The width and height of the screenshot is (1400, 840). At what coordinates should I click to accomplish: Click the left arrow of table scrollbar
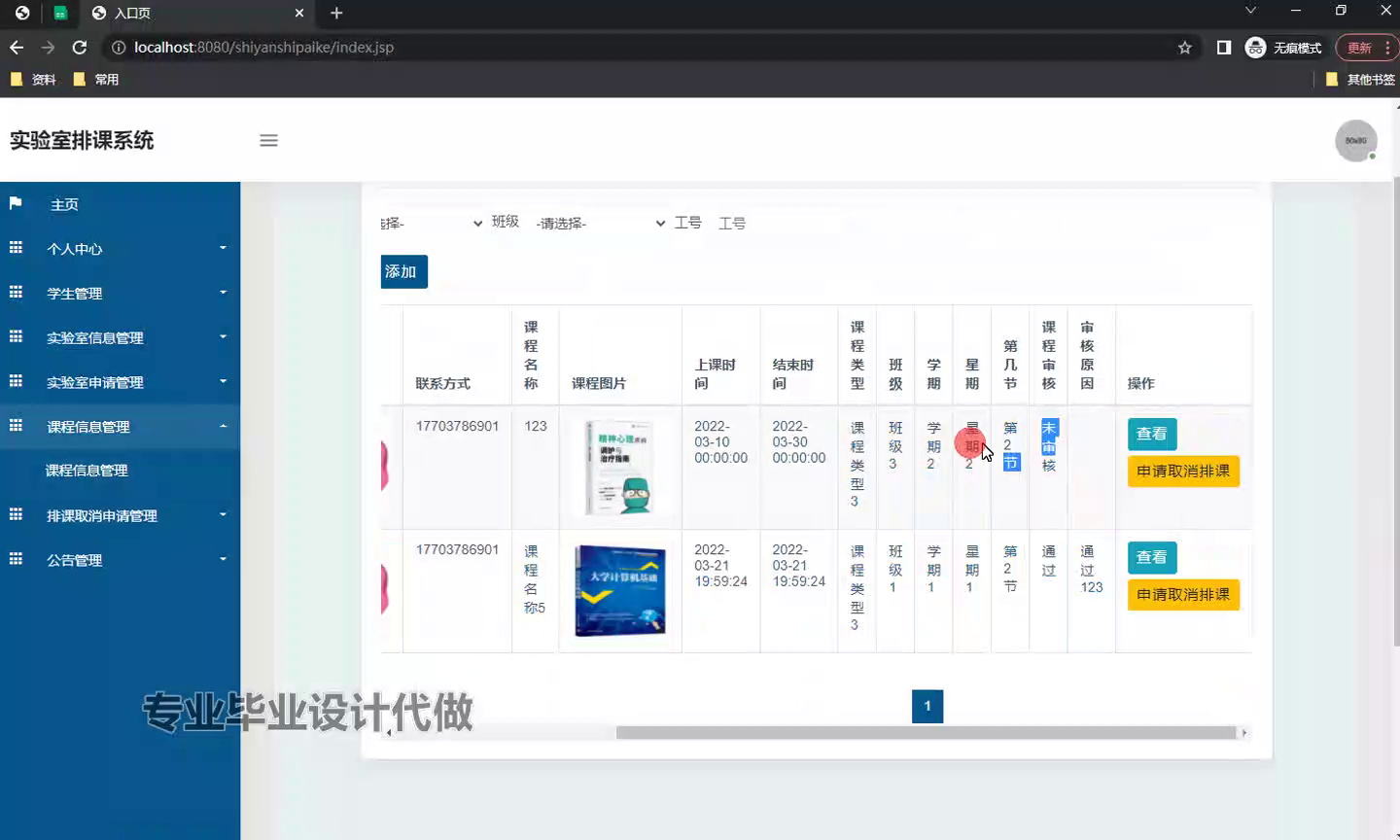(x=389, y=733)
